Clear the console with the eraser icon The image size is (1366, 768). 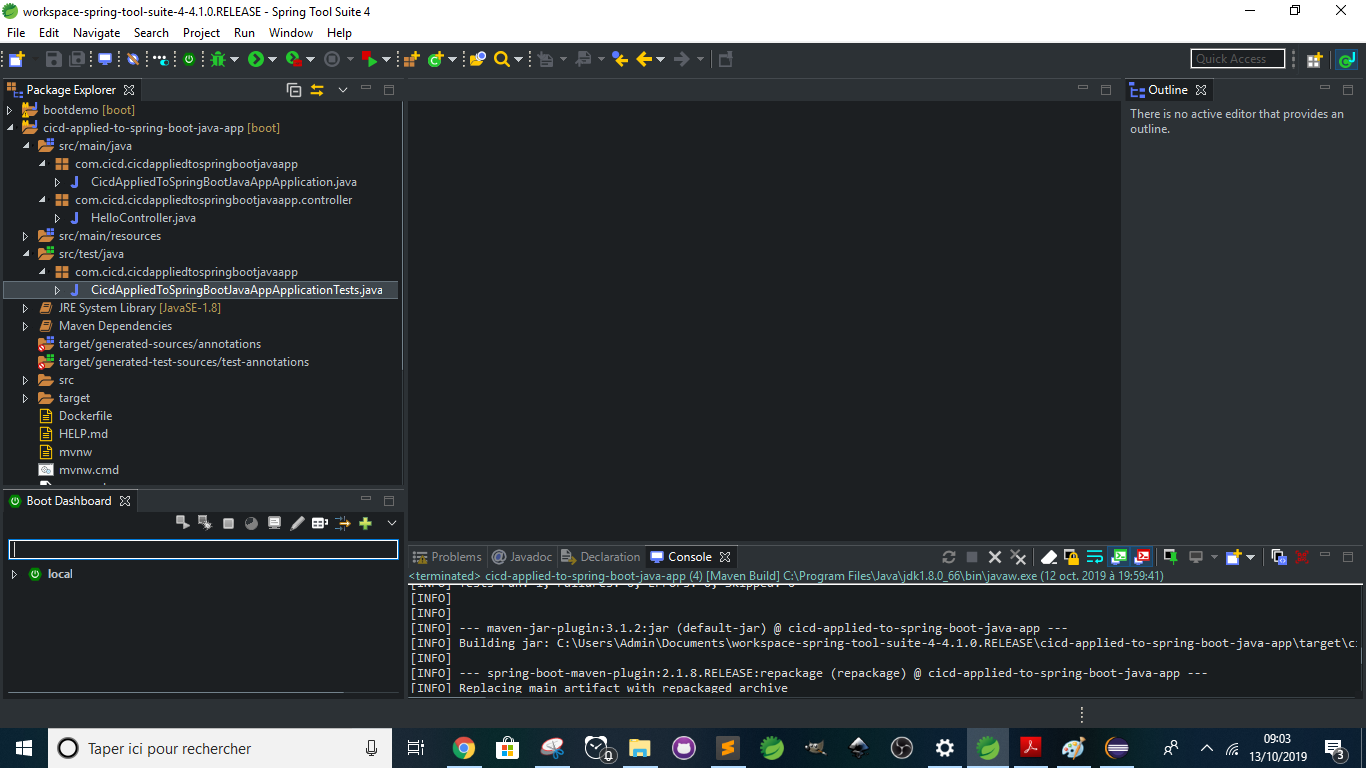[1048, 557]
